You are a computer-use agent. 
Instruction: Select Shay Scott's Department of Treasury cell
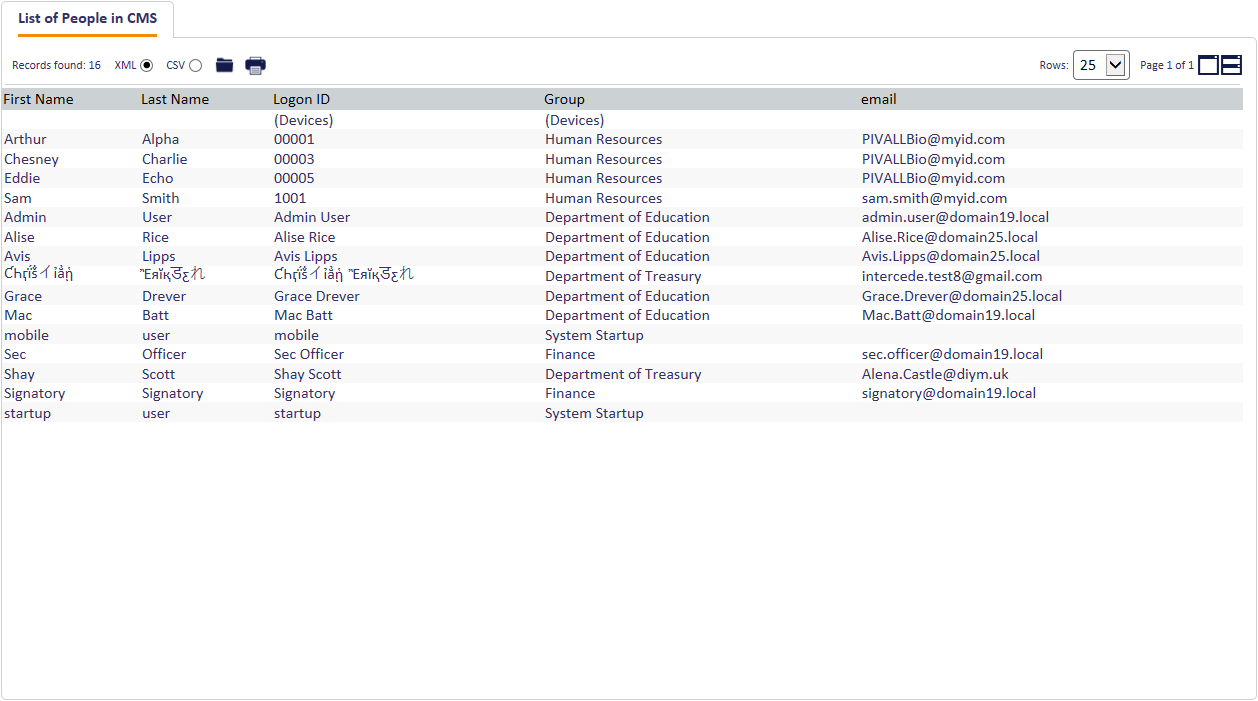point(622,374)
